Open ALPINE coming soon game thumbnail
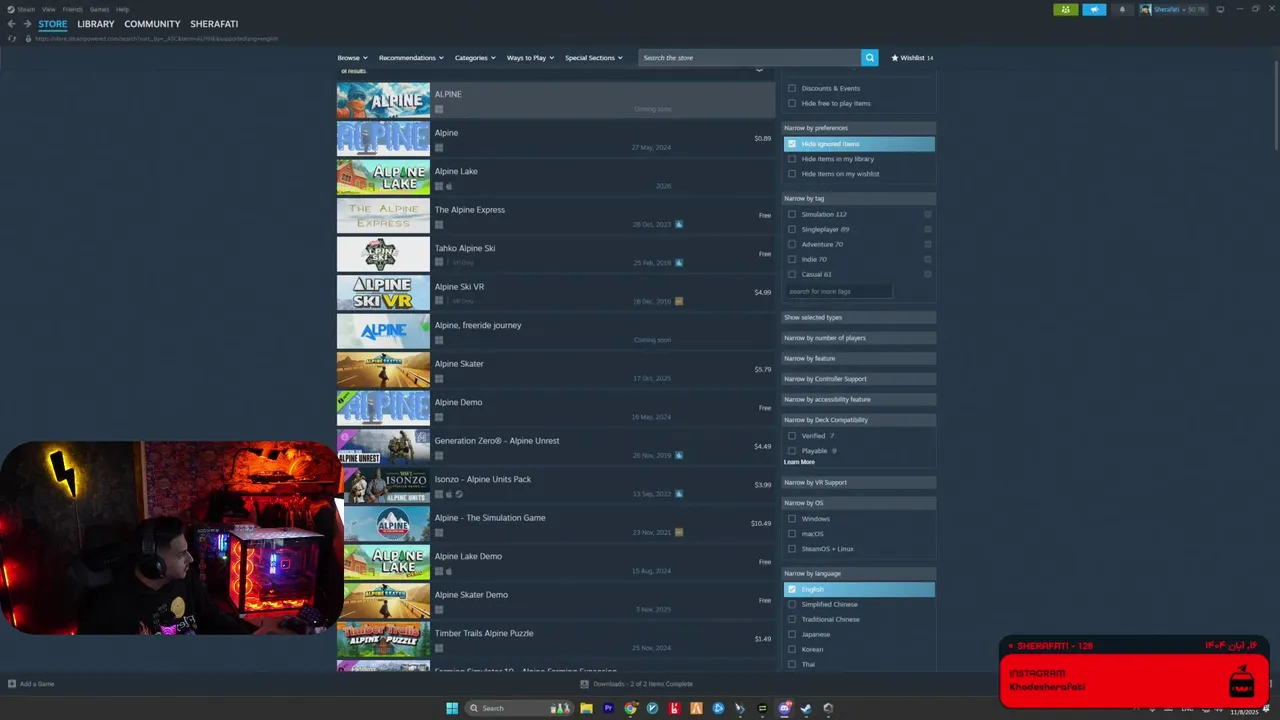The width and height of the screenshot is (1280, 720). coord(383,101)
